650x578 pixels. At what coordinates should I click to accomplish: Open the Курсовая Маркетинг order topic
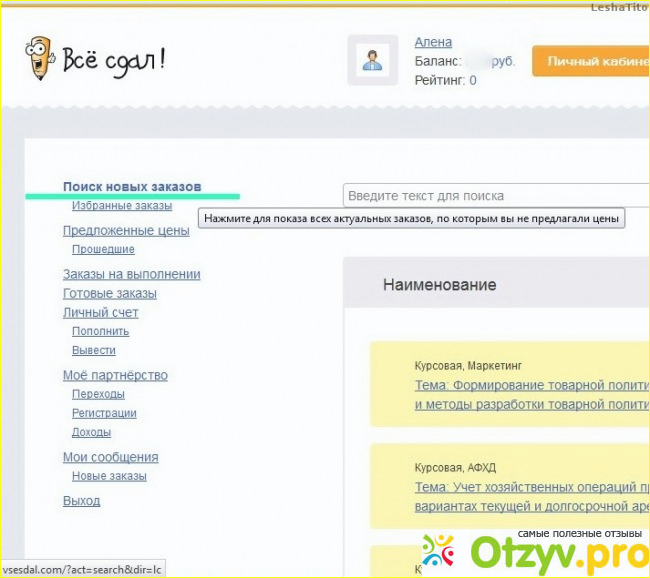click(531, 385)
